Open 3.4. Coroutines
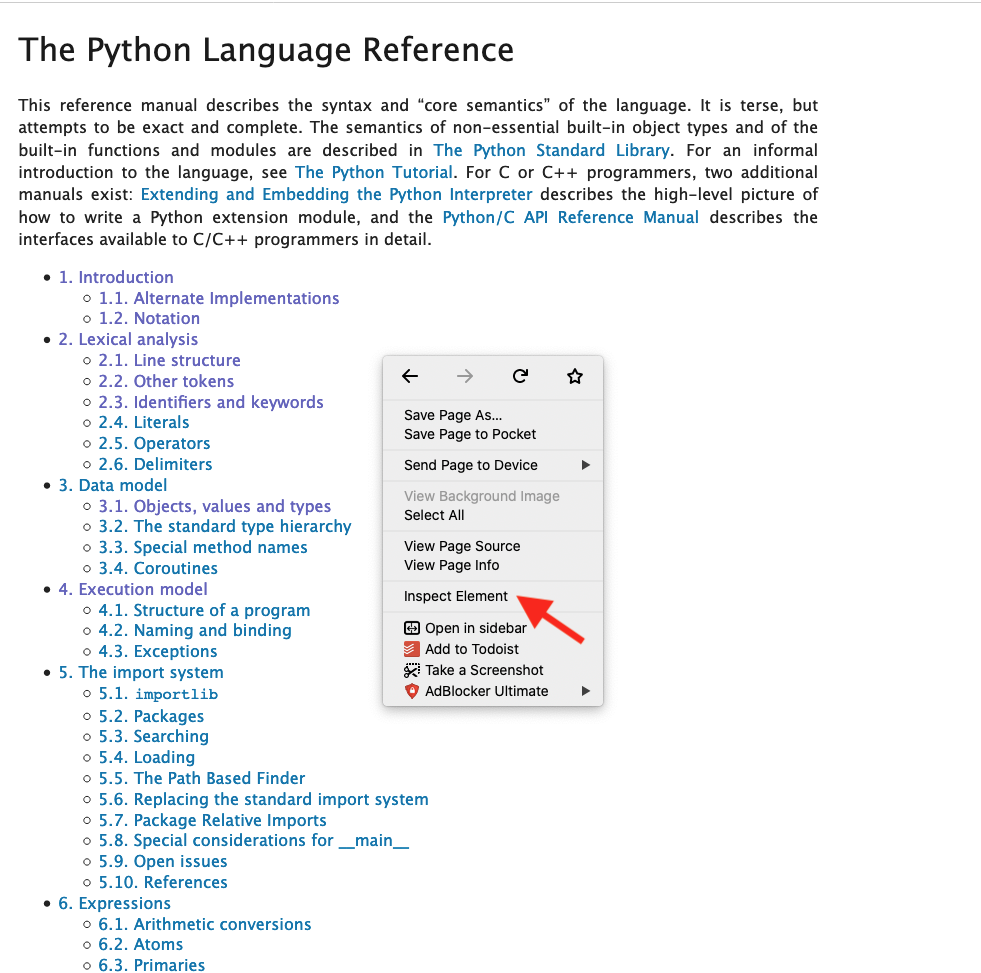Screen dimensions: 981x973 tap(158, 568)
